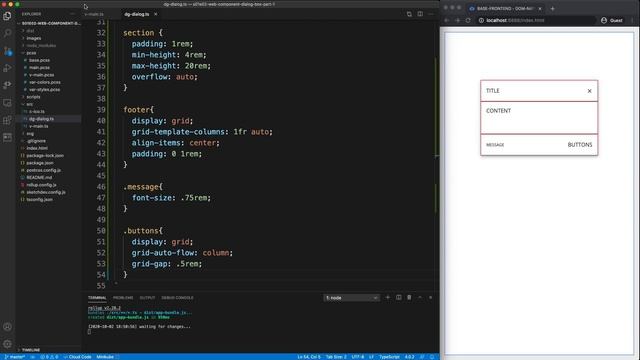Image resolution: width=640 pixels, height=360 pixels.
Task: Open the Guest profile in browser
Action: click(x=612, y=20)
